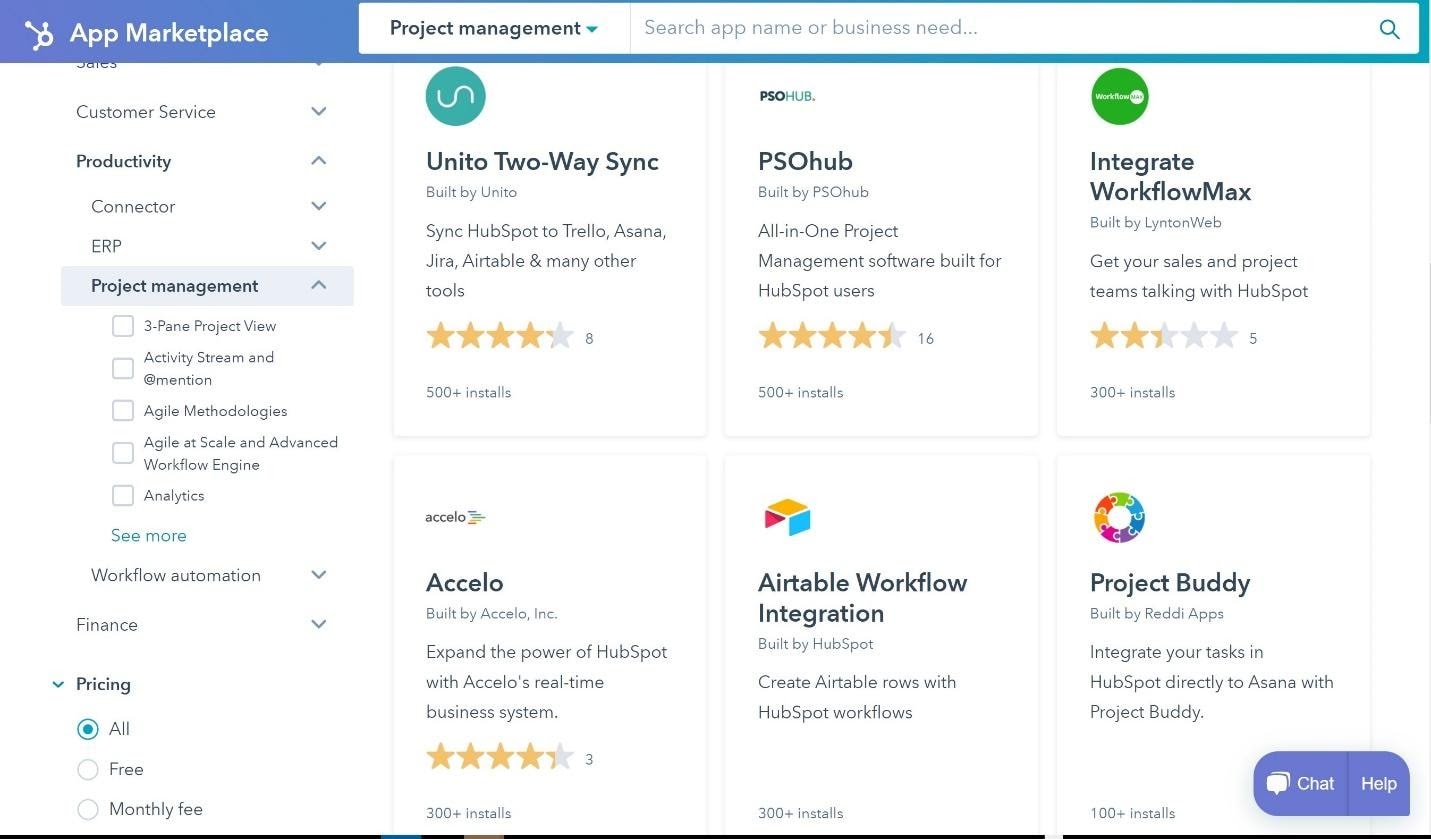The height and width of the screenshot is (839, 1431).
Task: Open the Chat widget
Action: click(x=1299, y=784)
